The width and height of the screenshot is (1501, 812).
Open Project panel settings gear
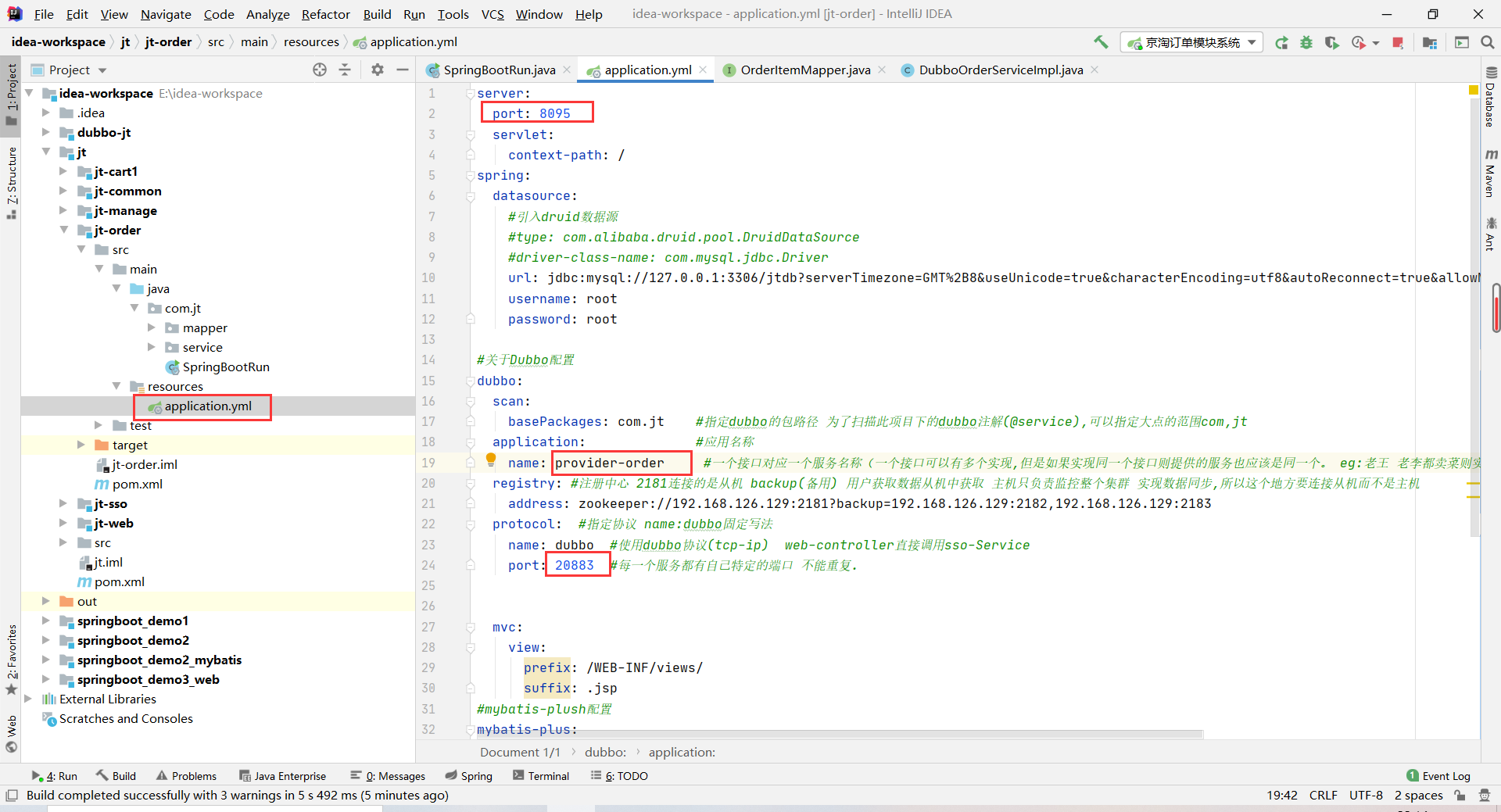378,70
